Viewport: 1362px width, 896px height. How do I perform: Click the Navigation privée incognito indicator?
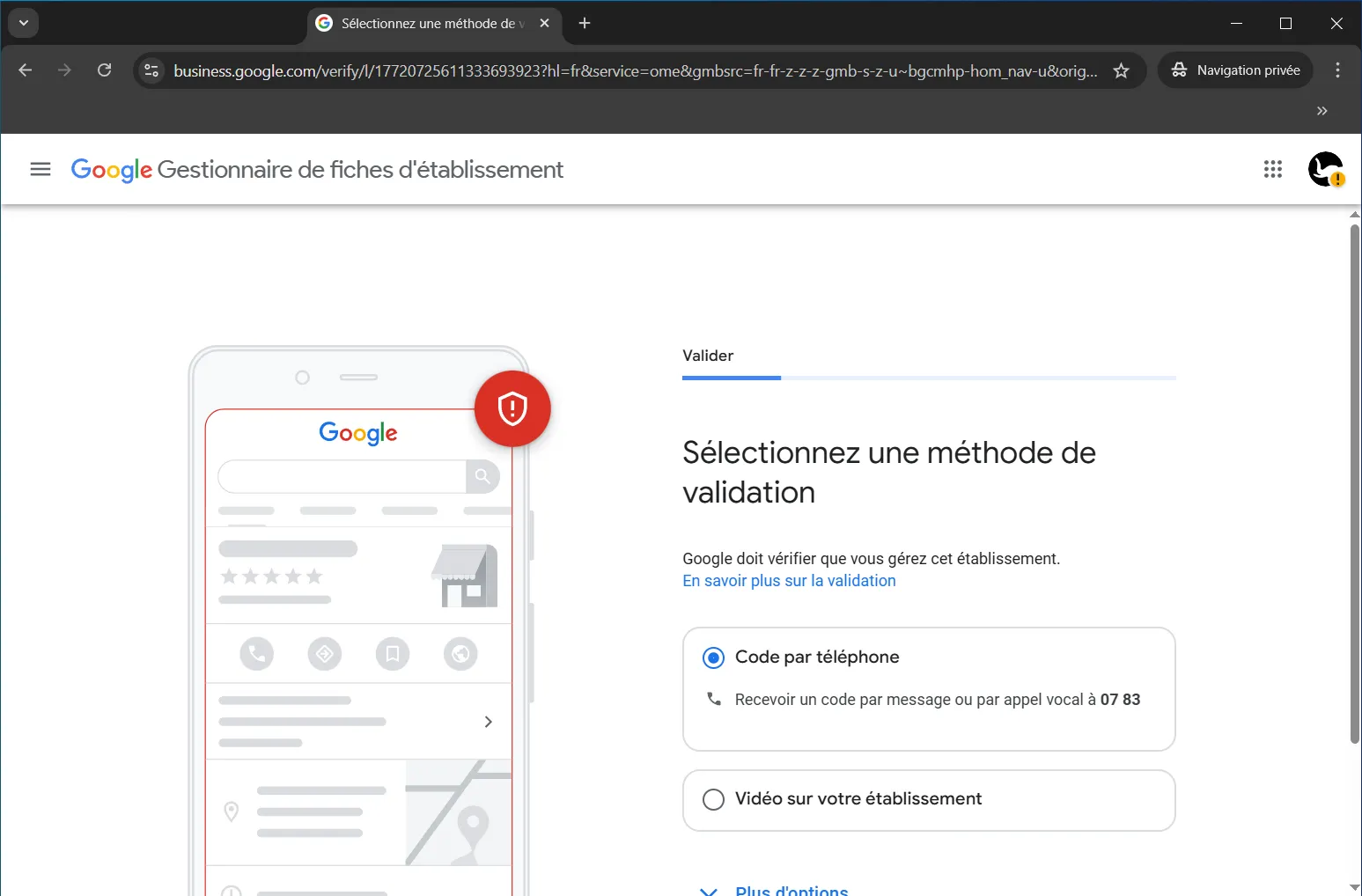[1235, 70]
